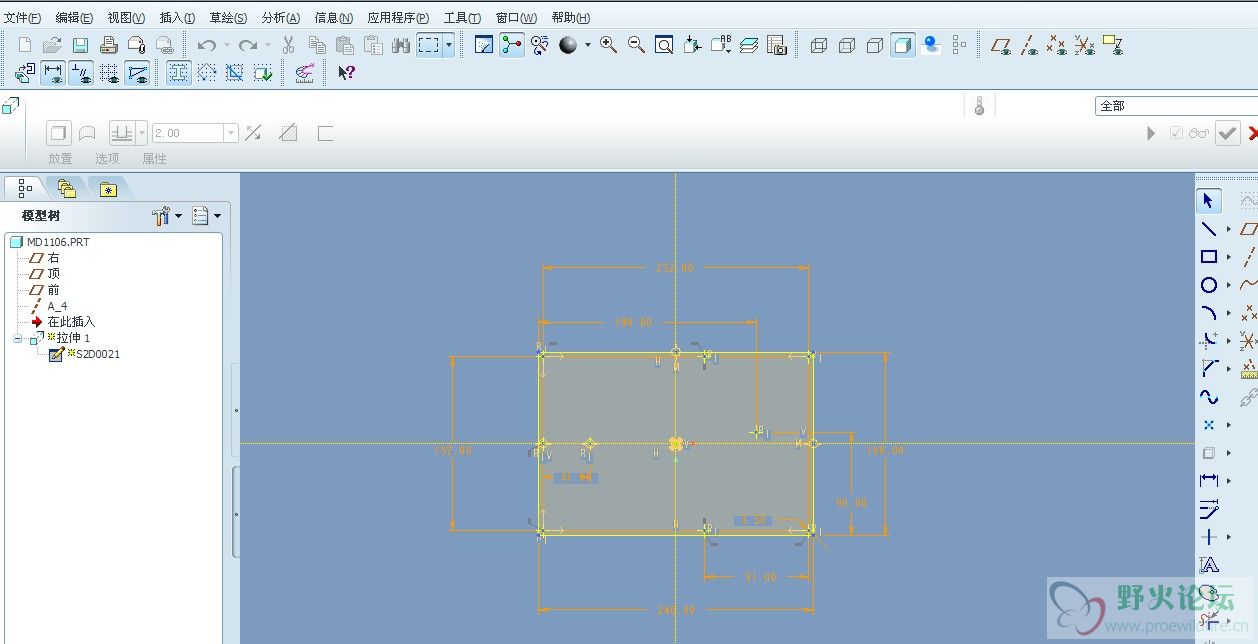Screen dimensions: 1258x644
Task: Toggle sketch constraints display
Action: click(81, 72)
